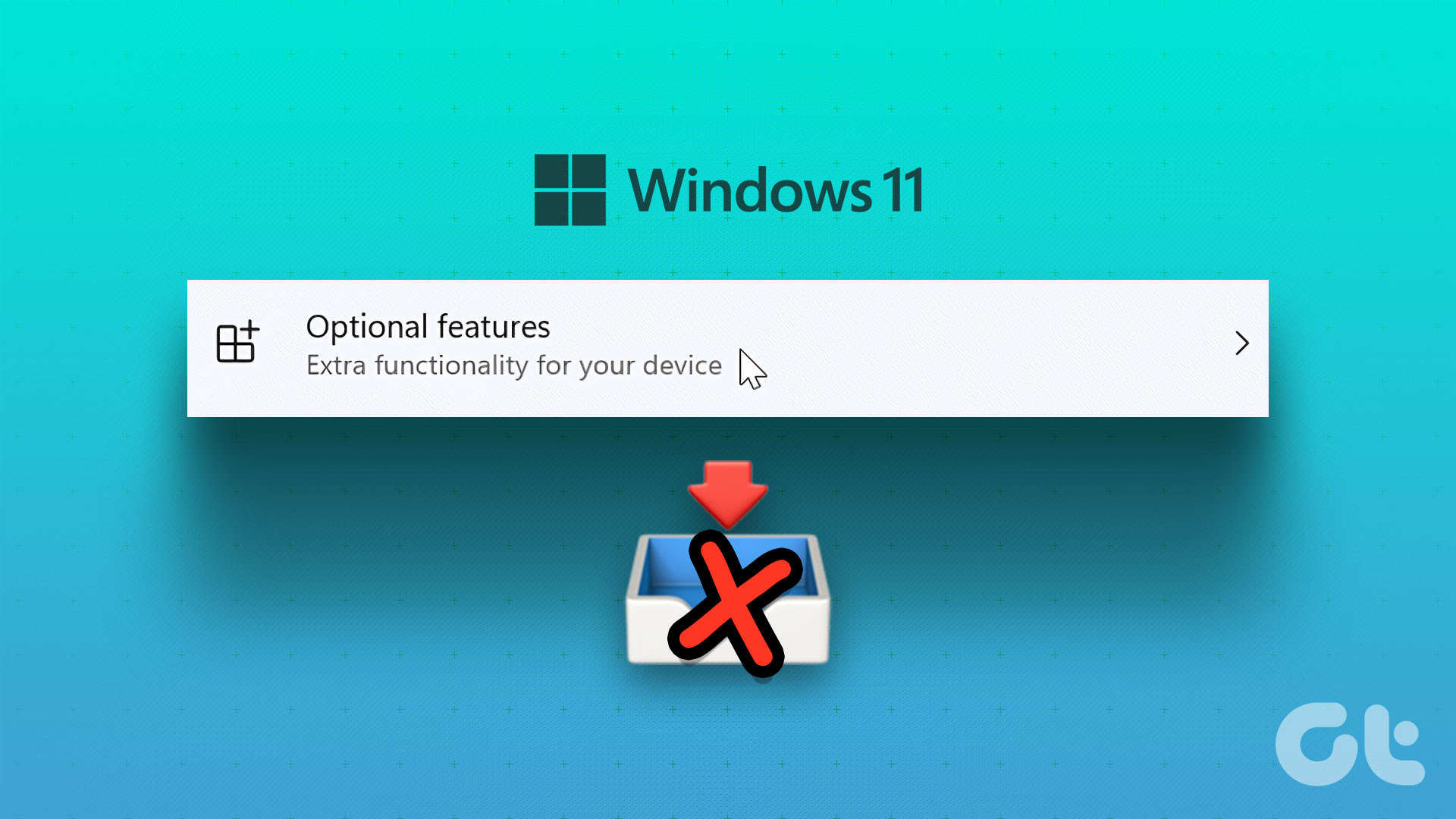This screenshot has height=819, width=1456.
Task: Expand Optional features with right chevron
Action: 1241,344
